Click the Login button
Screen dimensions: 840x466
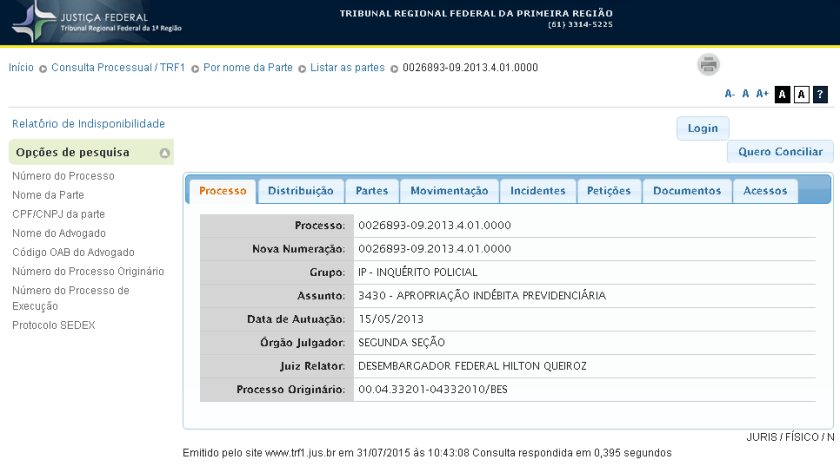click(x=703, y=129)
